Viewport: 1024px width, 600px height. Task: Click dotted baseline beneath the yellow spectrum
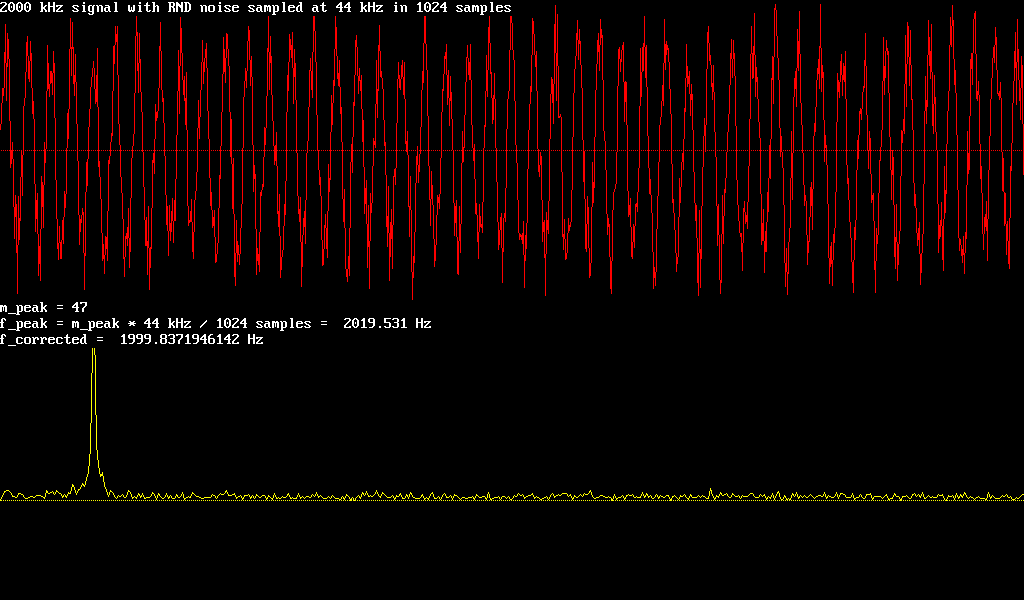point(600,500)
